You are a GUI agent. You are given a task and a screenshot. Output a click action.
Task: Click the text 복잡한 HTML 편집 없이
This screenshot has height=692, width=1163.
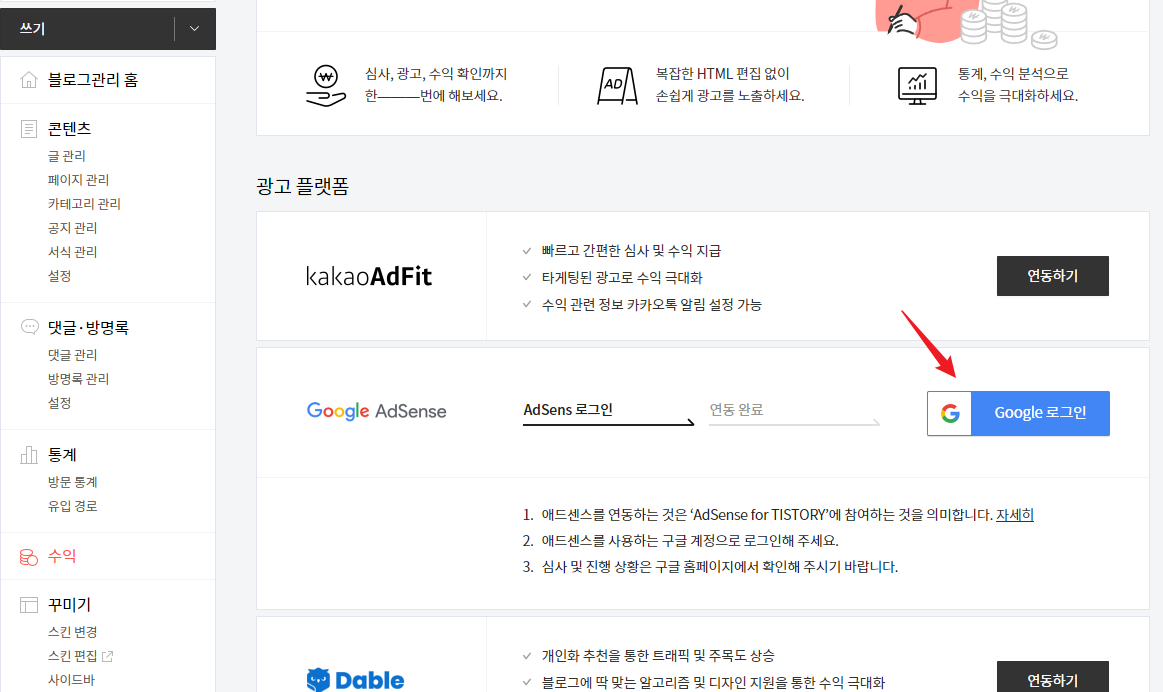[722, 74]
